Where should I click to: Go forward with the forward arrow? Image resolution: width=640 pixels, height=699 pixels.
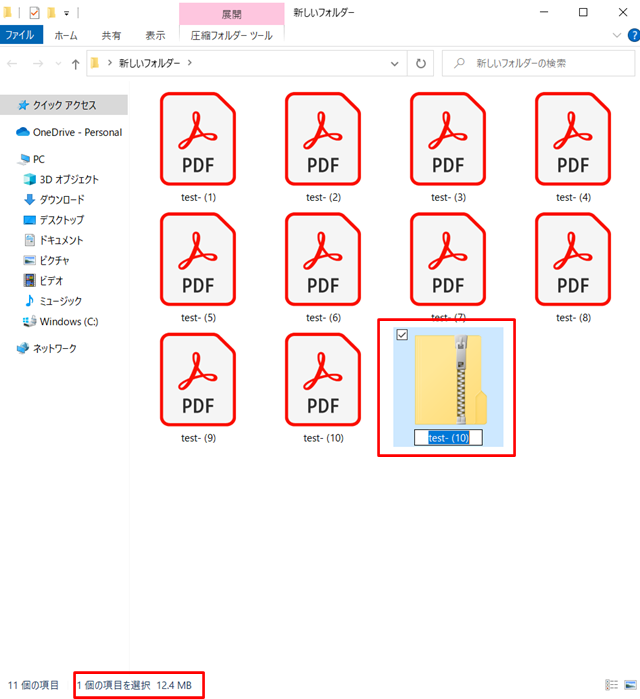point(38,64)
